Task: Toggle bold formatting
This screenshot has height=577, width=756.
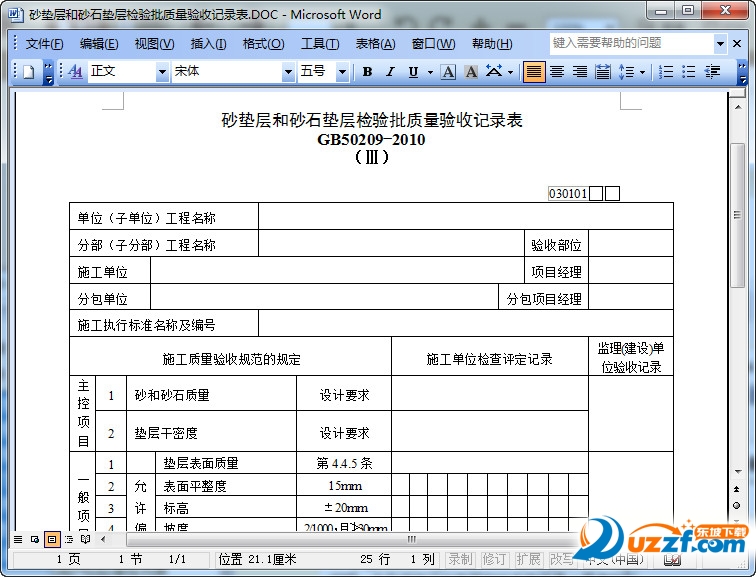Action: [x=367, y=72]
